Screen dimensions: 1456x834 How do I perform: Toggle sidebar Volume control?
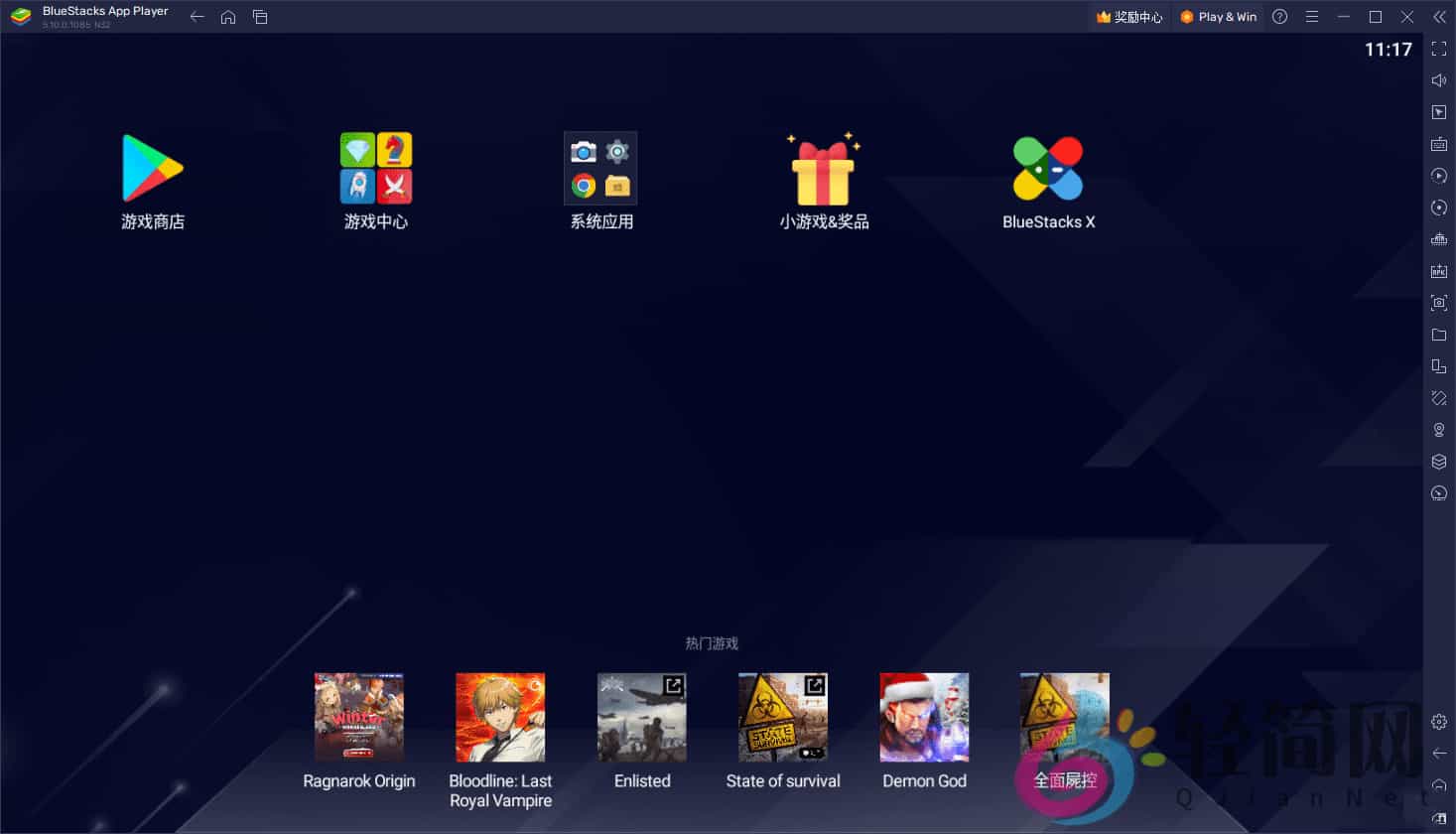pyautogui.click(x=1438, y=79)
